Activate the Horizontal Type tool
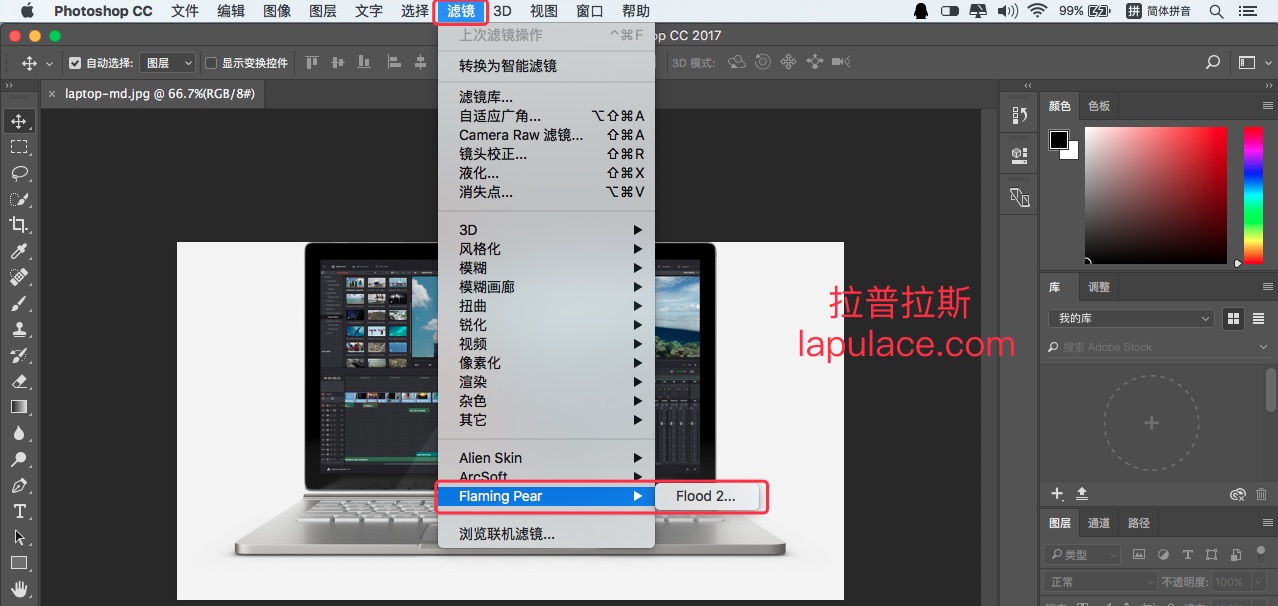Screen dimensions: 1278x606 click(19, 511)
